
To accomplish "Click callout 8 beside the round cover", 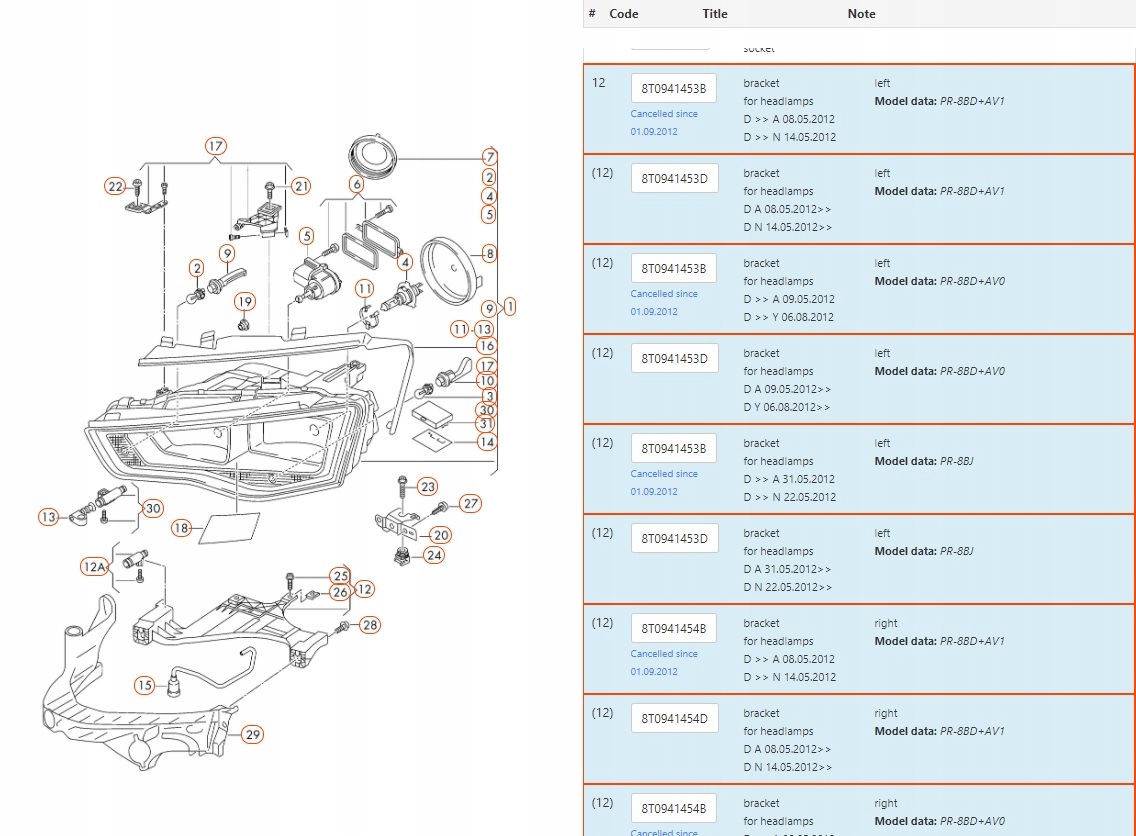I will (x=490, y=254).
